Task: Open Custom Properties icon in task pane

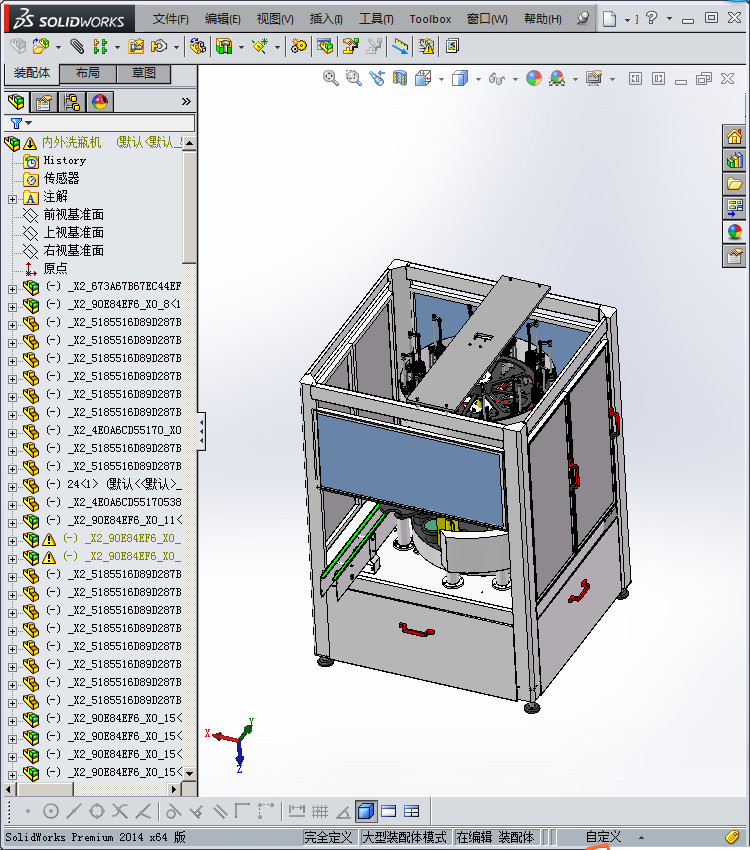Action: (735, 256)
